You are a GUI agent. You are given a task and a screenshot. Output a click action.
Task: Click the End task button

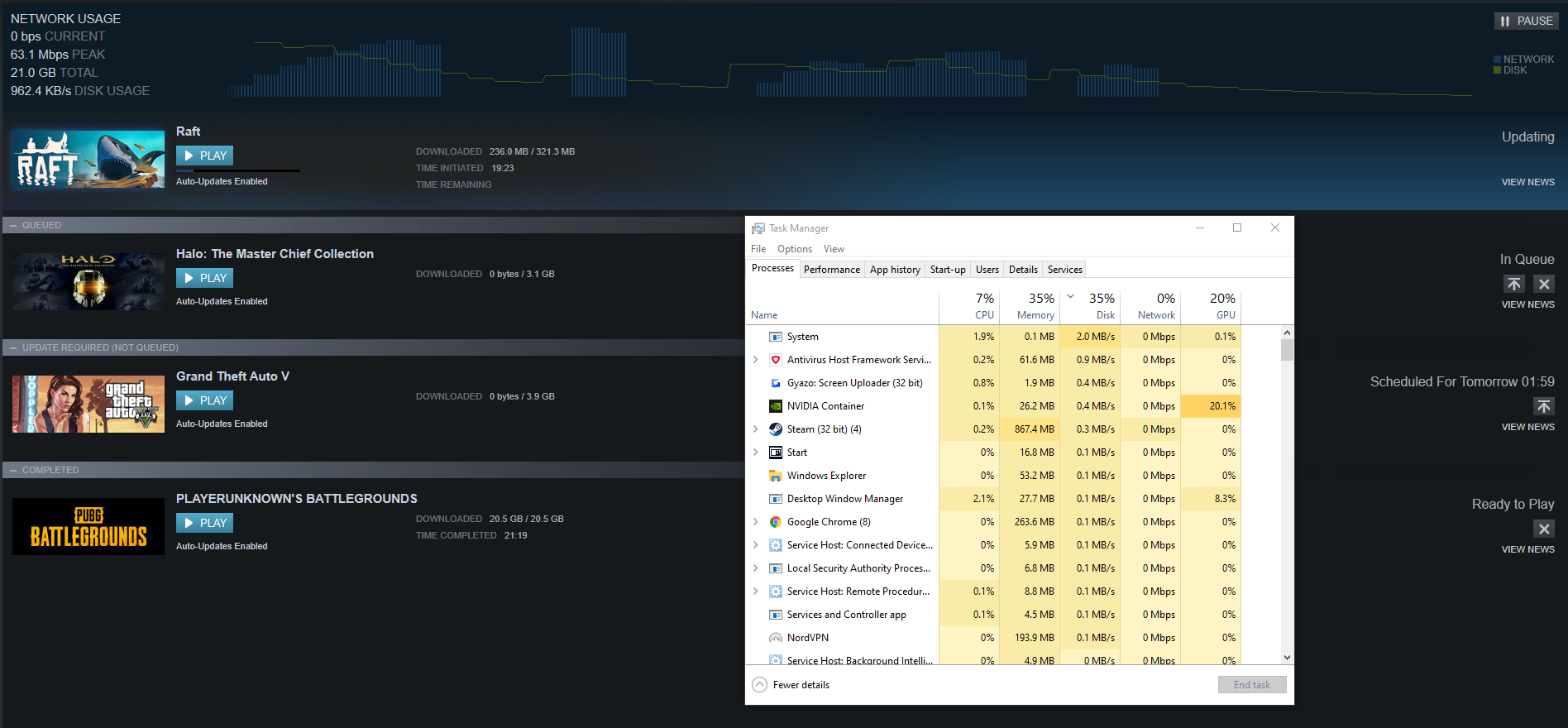pyautogui.click(x=1252, y=685)
